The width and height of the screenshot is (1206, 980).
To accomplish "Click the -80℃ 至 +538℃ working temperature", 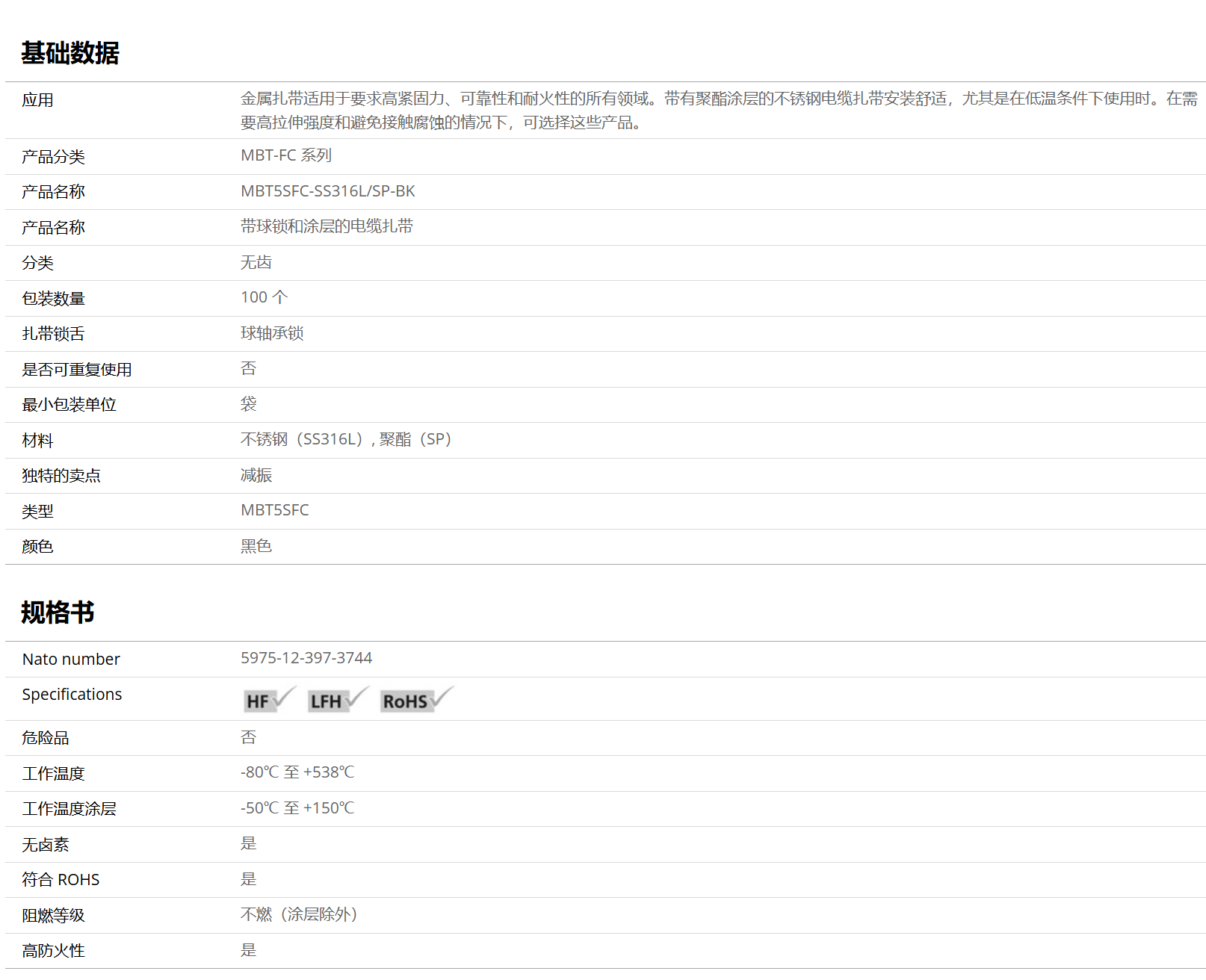I will pyautogui.click(x=297, y=772).
